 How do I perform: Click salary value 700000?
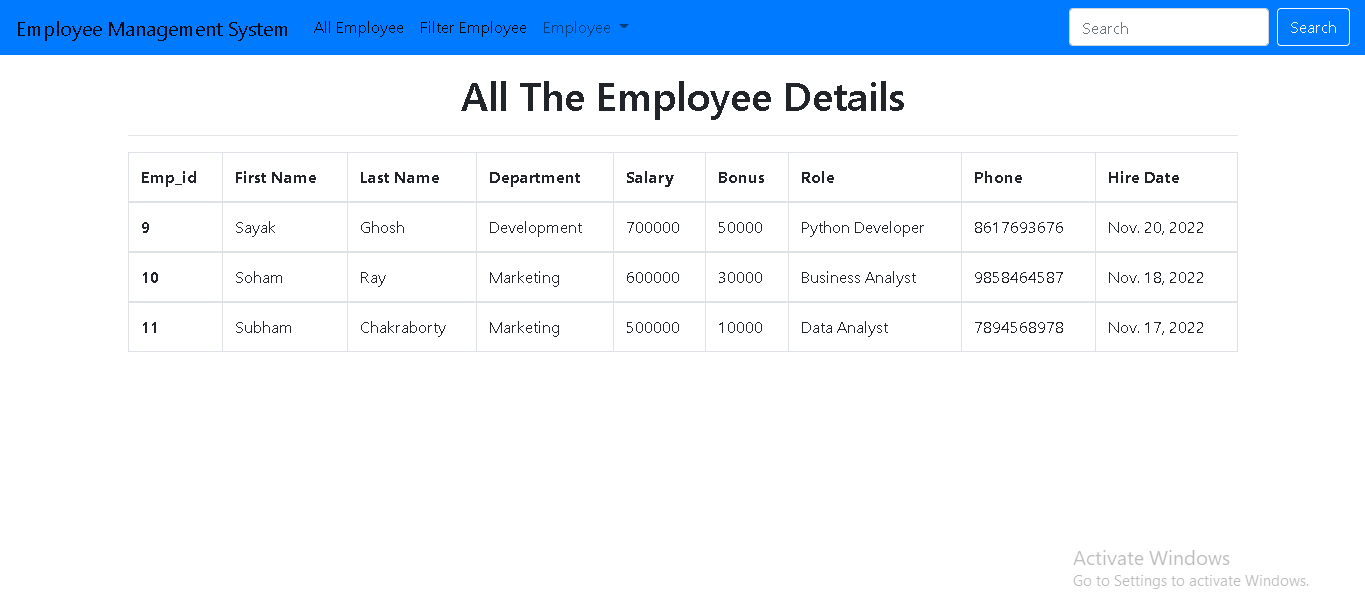pos(653,228)
